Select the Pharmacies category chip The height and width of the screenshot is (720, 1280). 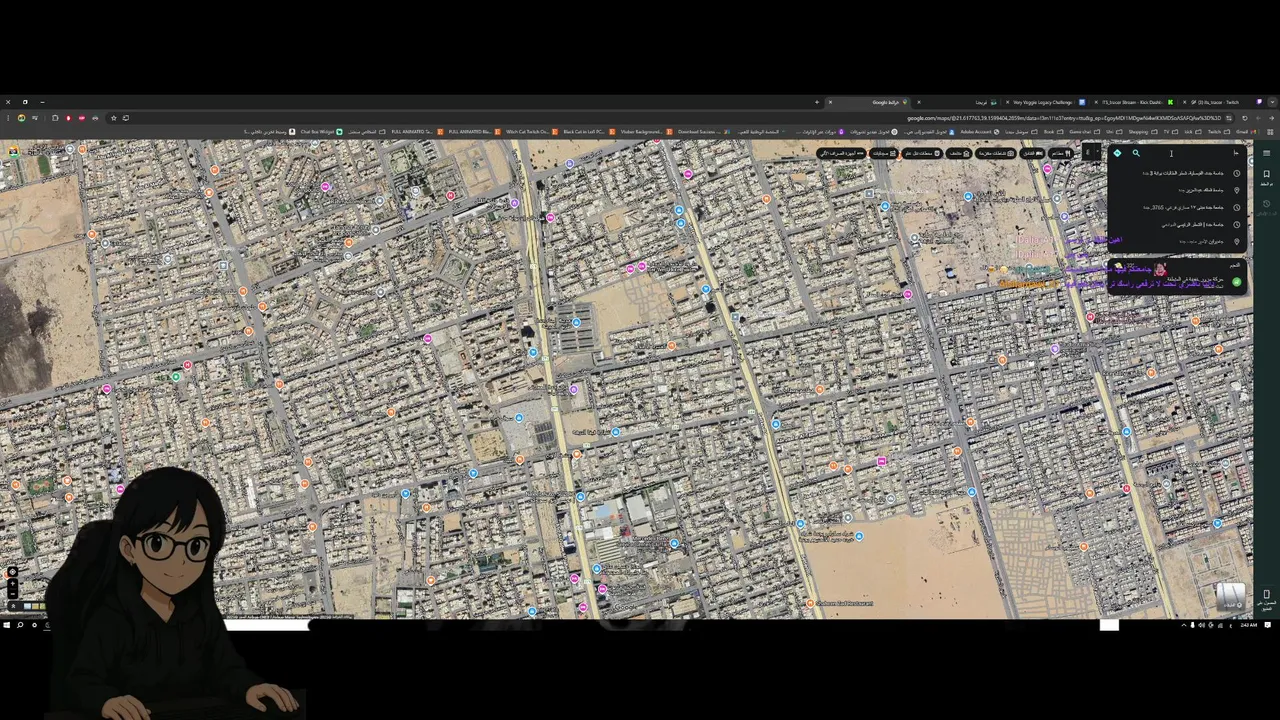tap(884, 153)
